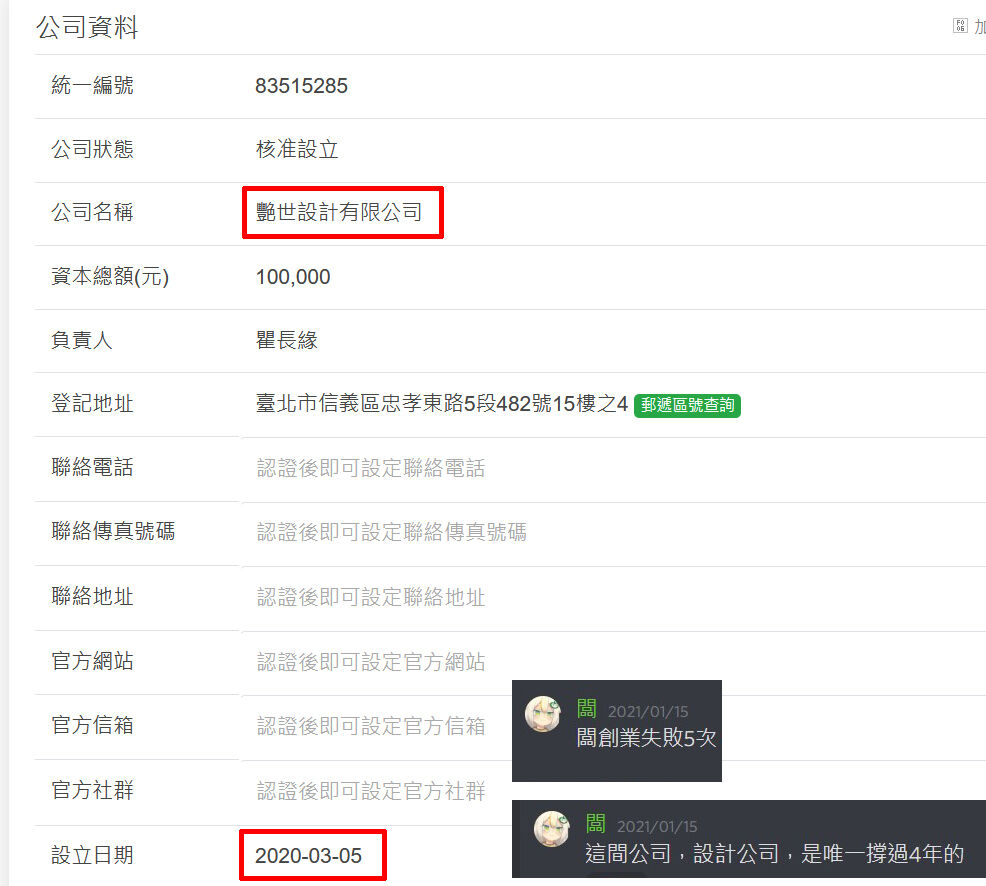Click the 認證後即可設定官方信箱 placeholder

pyautogui.click(x=371, y=726)
